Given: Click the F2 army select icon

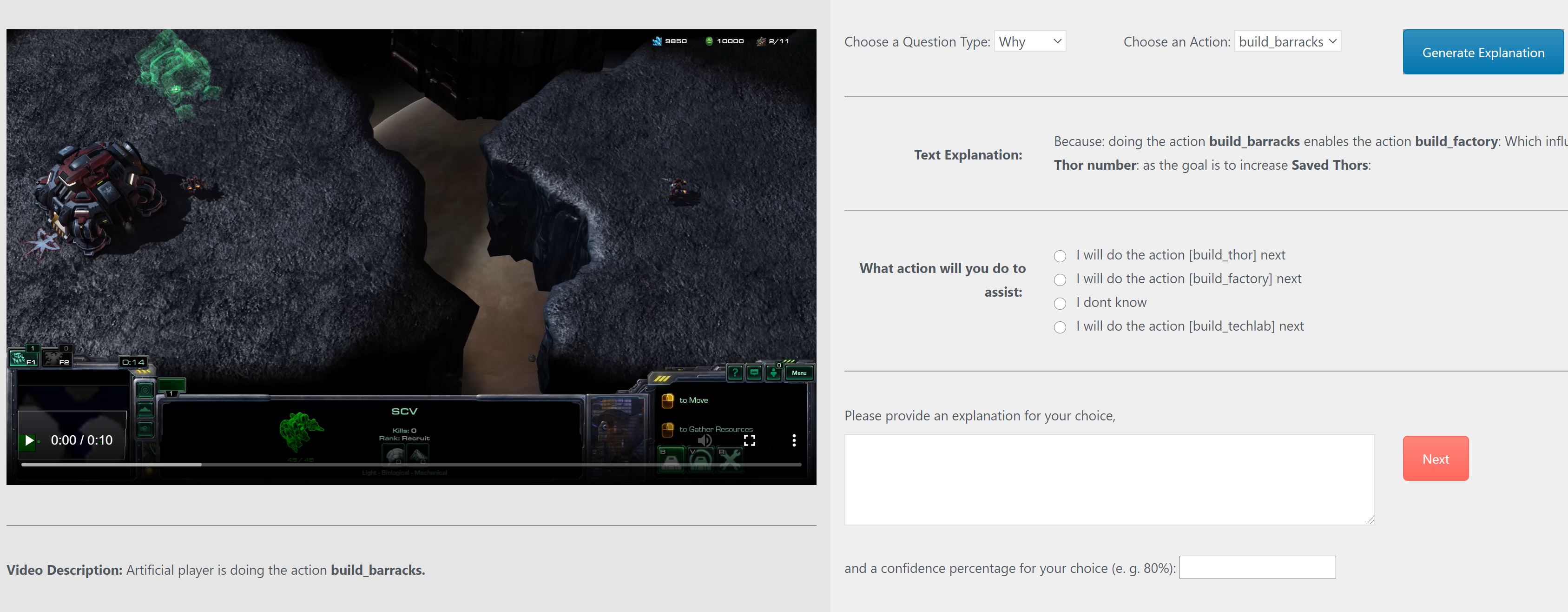Looking at the screenshot, I should (x=57, y=358).
